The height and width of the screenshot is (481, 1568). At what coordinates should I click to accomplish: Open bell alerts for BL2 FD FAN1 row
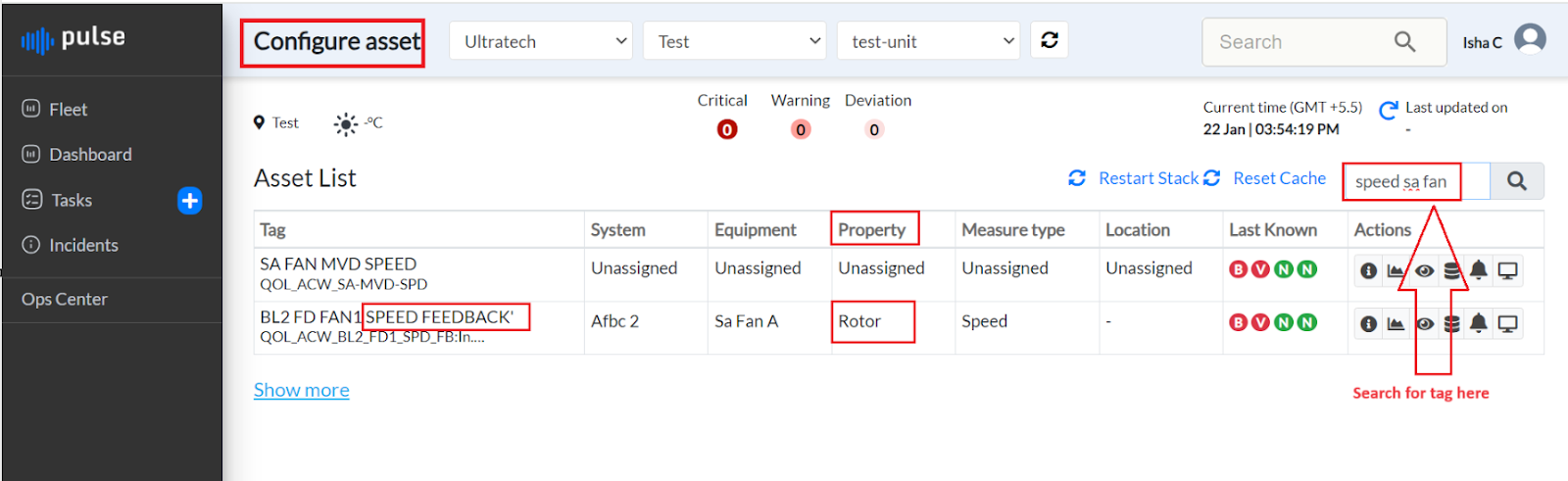point(1479,323)
